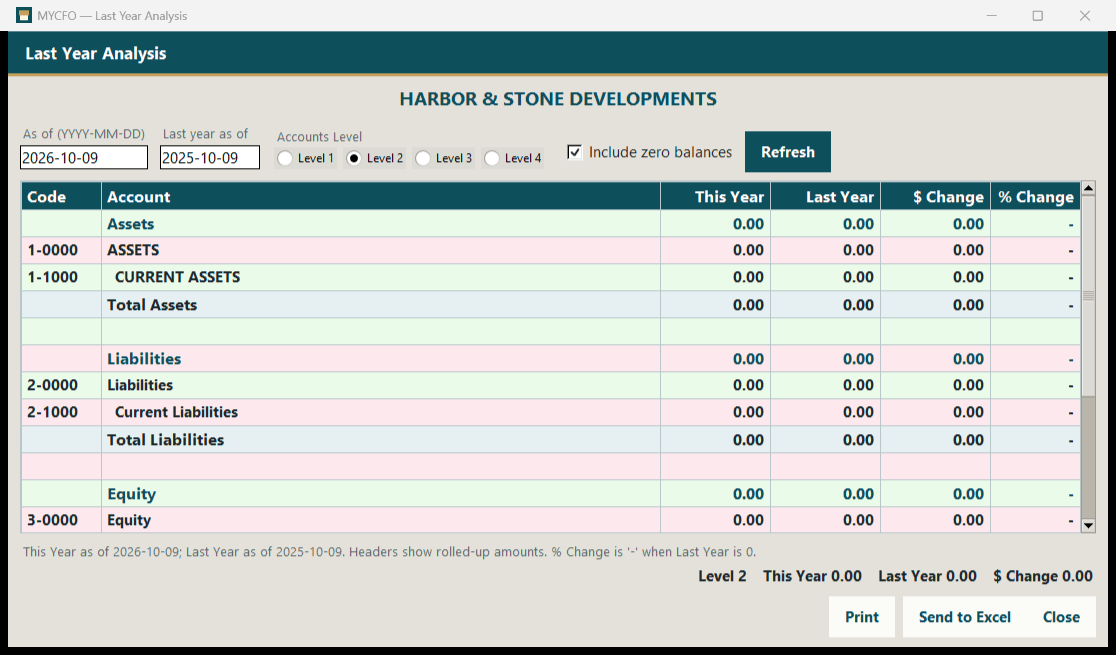1116x655 pixels.
Task: Select the 1-0000 ASSETS row
Action: pos(551,251)
